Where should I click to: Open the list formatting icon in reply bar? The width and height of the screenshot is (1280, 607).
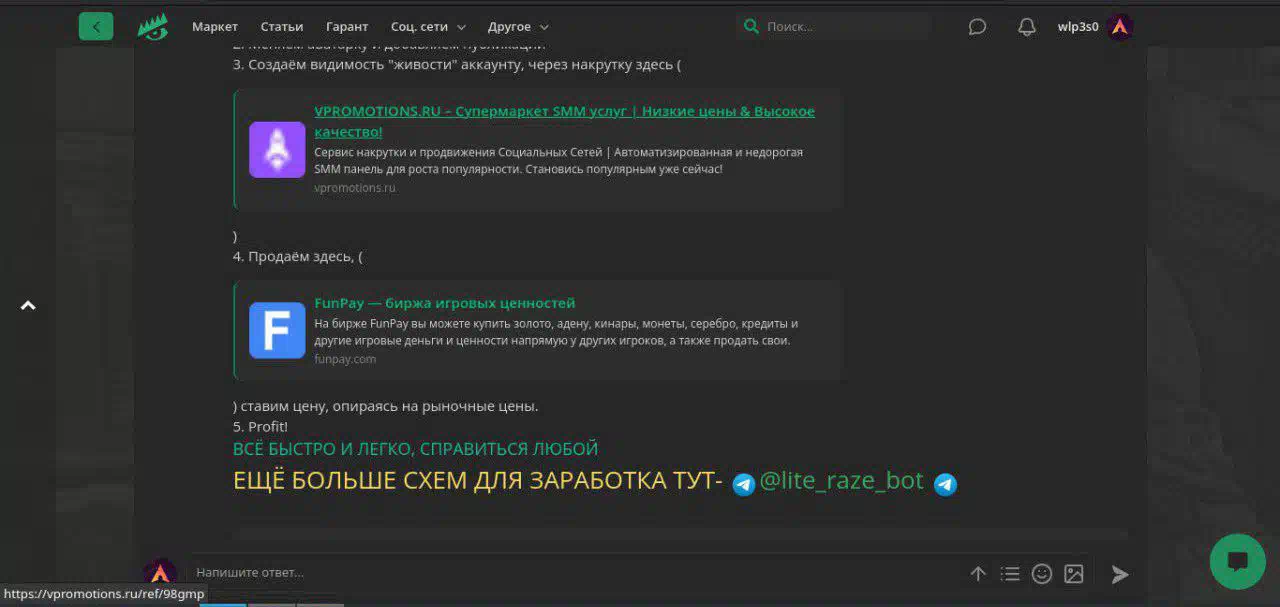tap(1010, 574)
